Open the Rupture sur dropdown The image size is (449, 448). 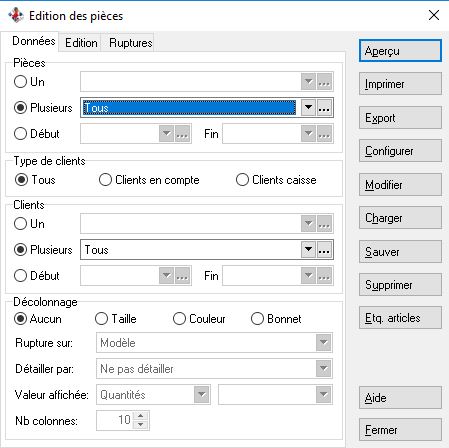point(323,342)
